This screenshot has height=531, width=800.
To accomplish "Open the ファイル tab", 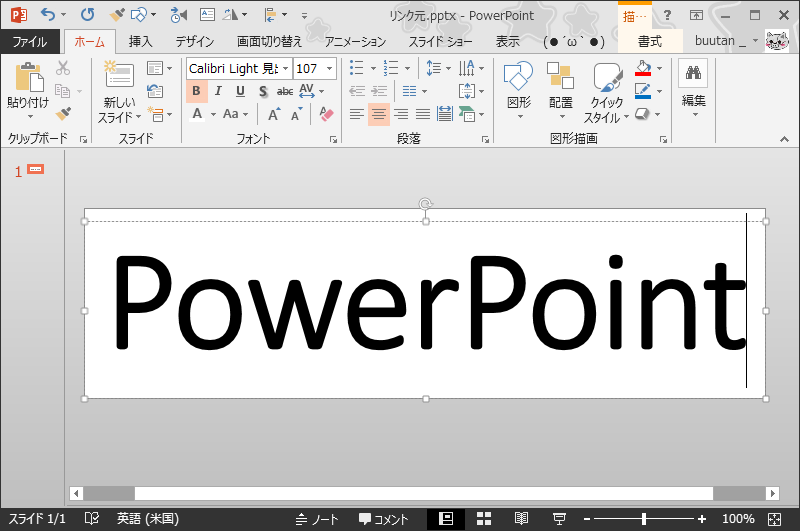I will click(x=30, y=41).
